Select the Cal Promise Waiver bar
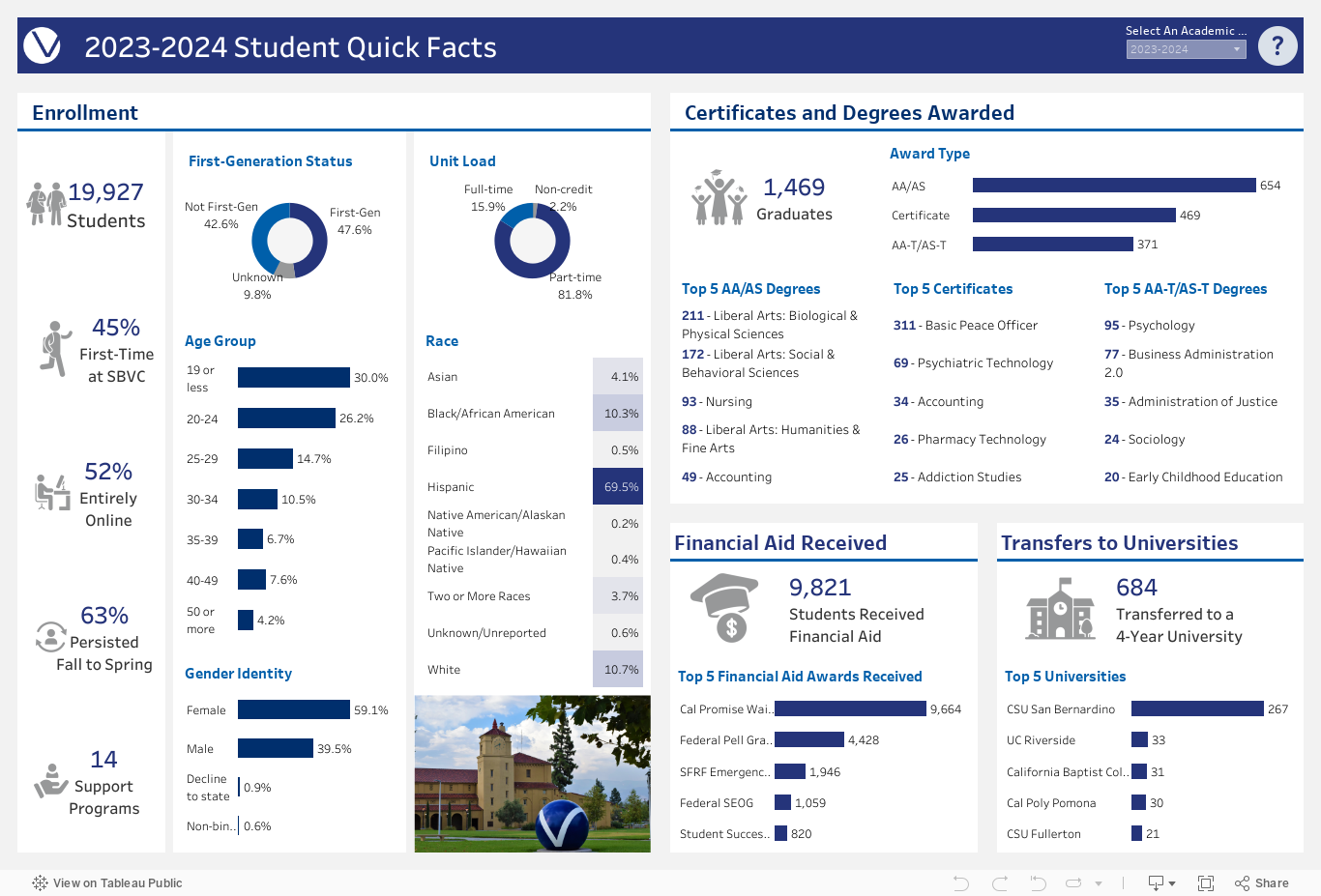1321x896 pixels. pyautogui.click(x=850, y=709)
